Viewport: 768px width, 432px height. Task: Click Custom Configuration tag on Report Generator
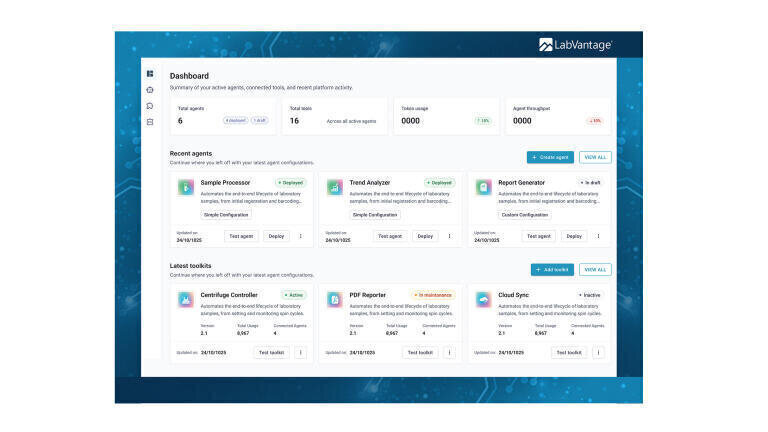click(525, 215)
